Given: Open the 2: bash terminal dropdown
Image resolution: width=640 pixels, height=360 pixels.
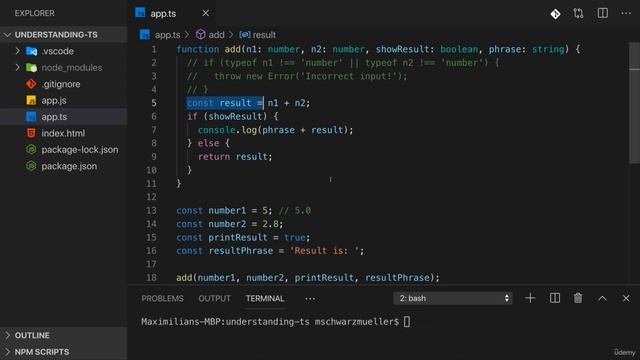Looking at the screenshot, I should coord(453,298).
